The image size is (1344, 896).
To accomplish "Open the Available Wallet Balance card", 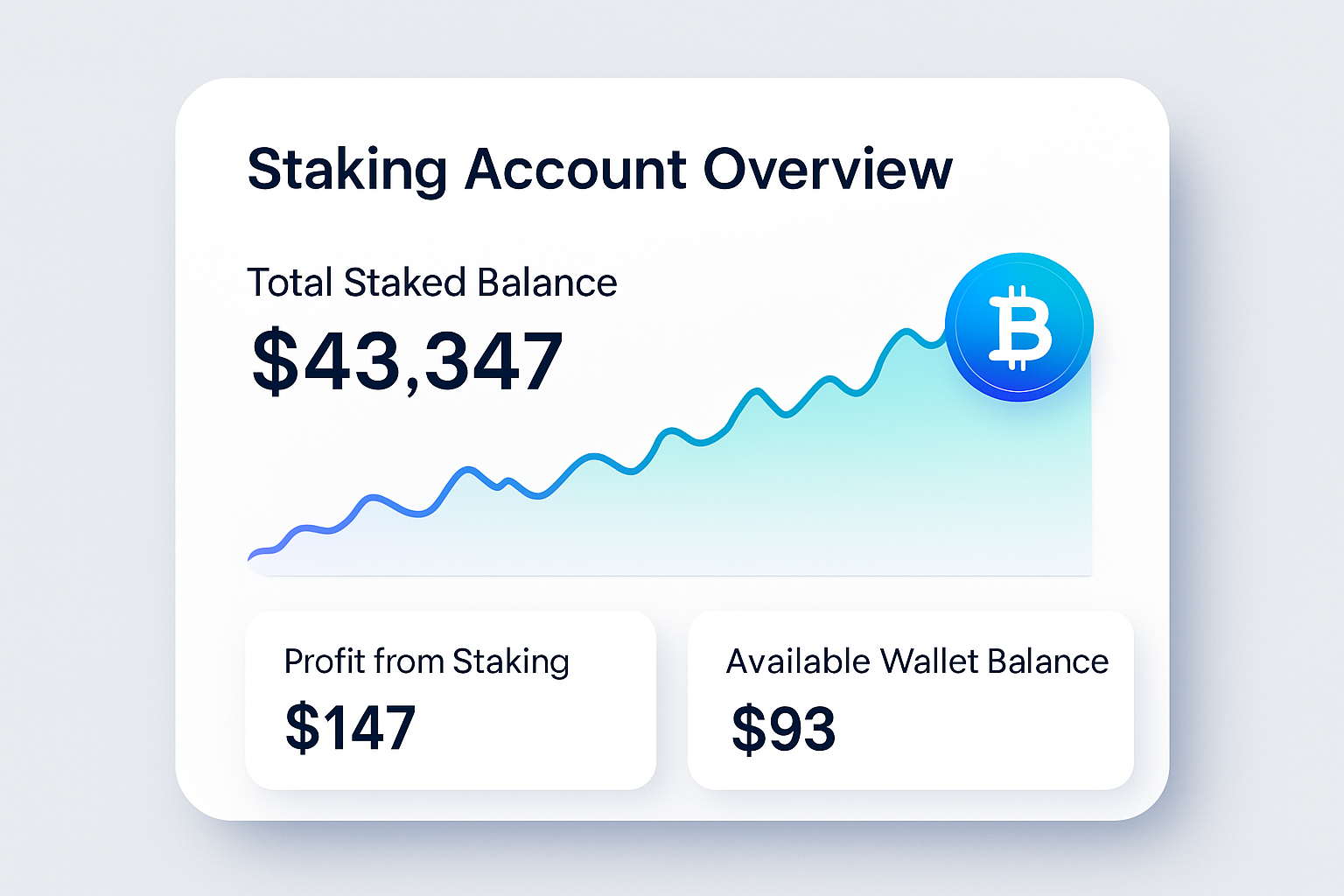I will pyautogui.click(x=911, y=700).
